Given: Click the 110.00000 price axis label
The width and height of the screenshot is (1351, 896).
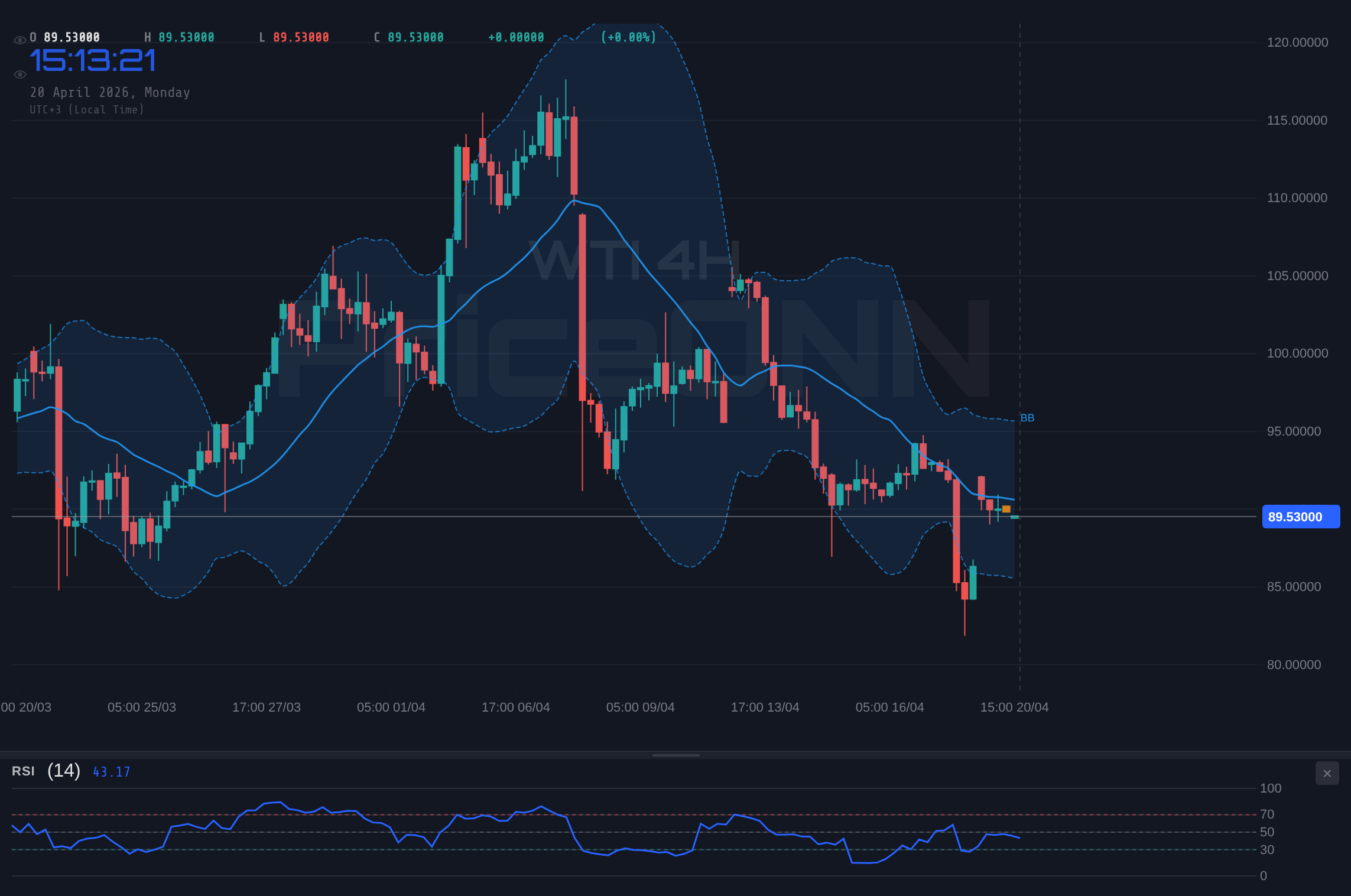Looking at the screenshot, I should coord(1297,198).
